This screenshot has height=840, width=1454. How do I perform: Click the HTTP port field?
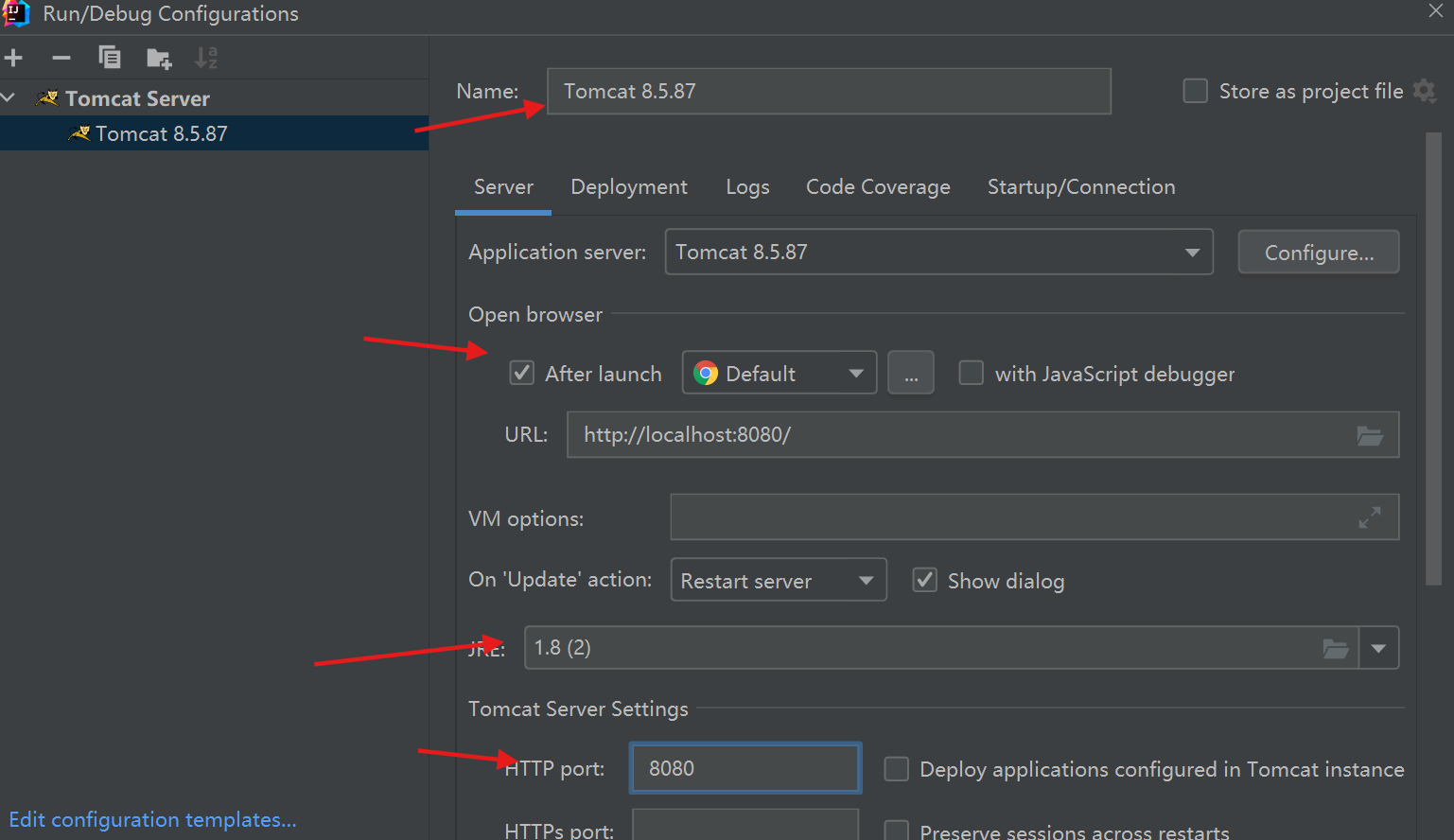click(x=745, y=768)
